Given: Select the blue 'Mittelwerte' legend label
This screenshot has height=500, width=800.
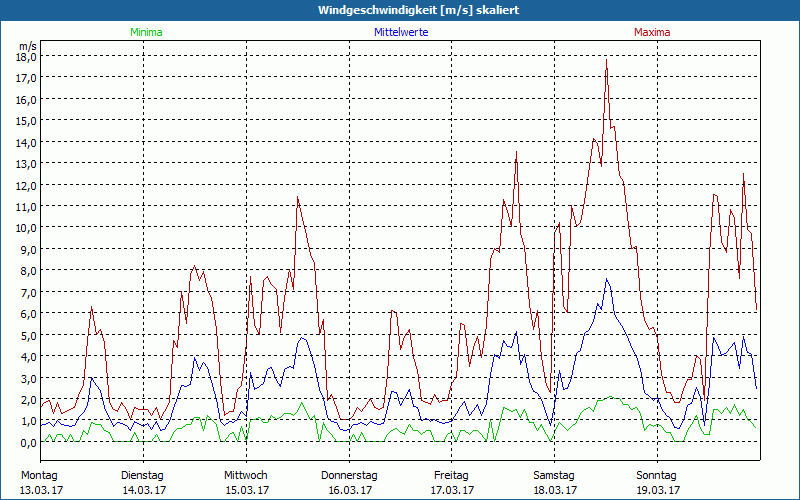Looking at the screenshot, I should [x=401, y=32].
